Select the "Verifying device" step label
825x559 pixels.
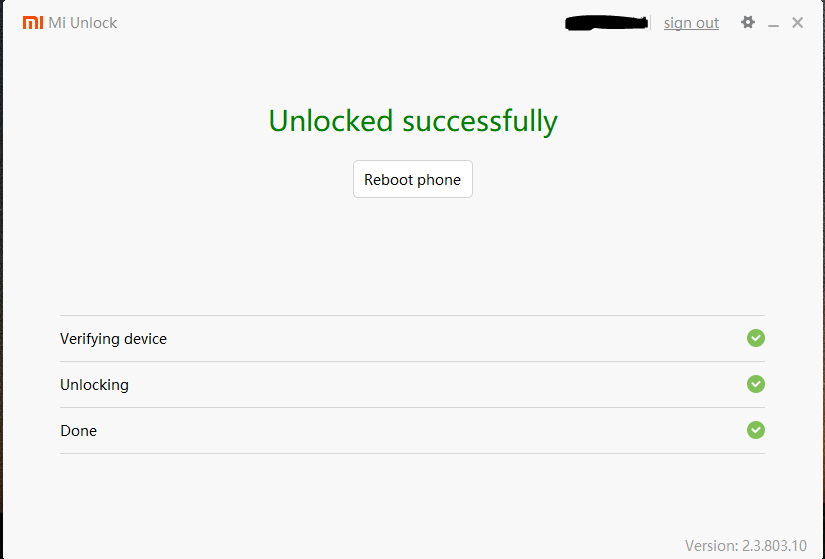point(113,339)
